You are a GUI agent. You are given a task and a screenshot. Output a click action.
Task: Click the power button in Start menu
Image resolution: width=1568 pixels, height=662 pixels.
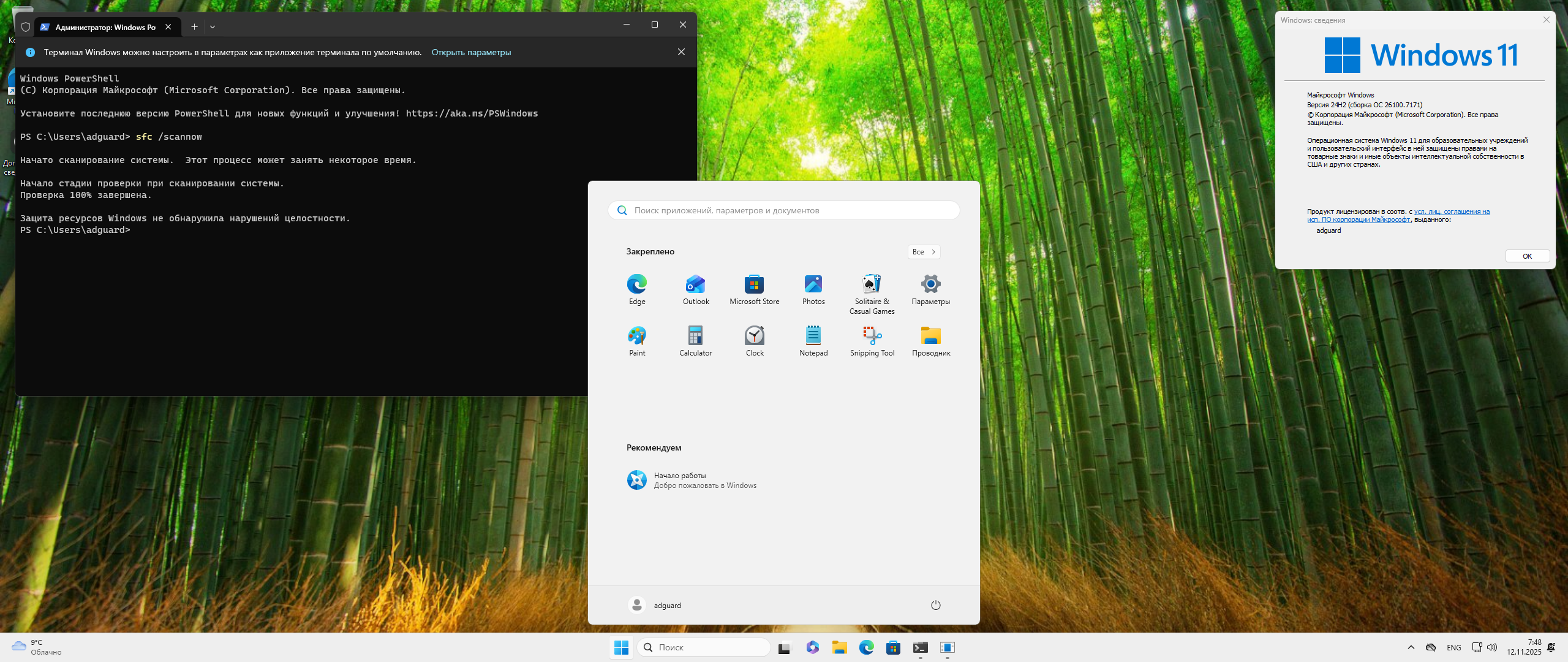935,605
